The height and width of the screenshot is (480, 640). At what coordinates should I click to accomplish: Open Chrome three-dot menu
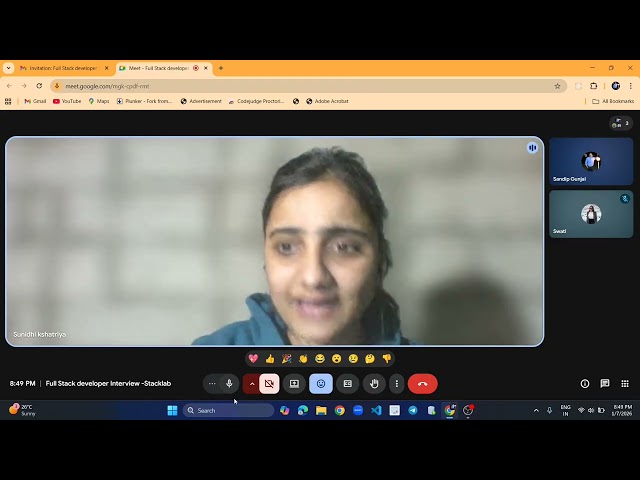pyautogui.click(x=631, y=86)
